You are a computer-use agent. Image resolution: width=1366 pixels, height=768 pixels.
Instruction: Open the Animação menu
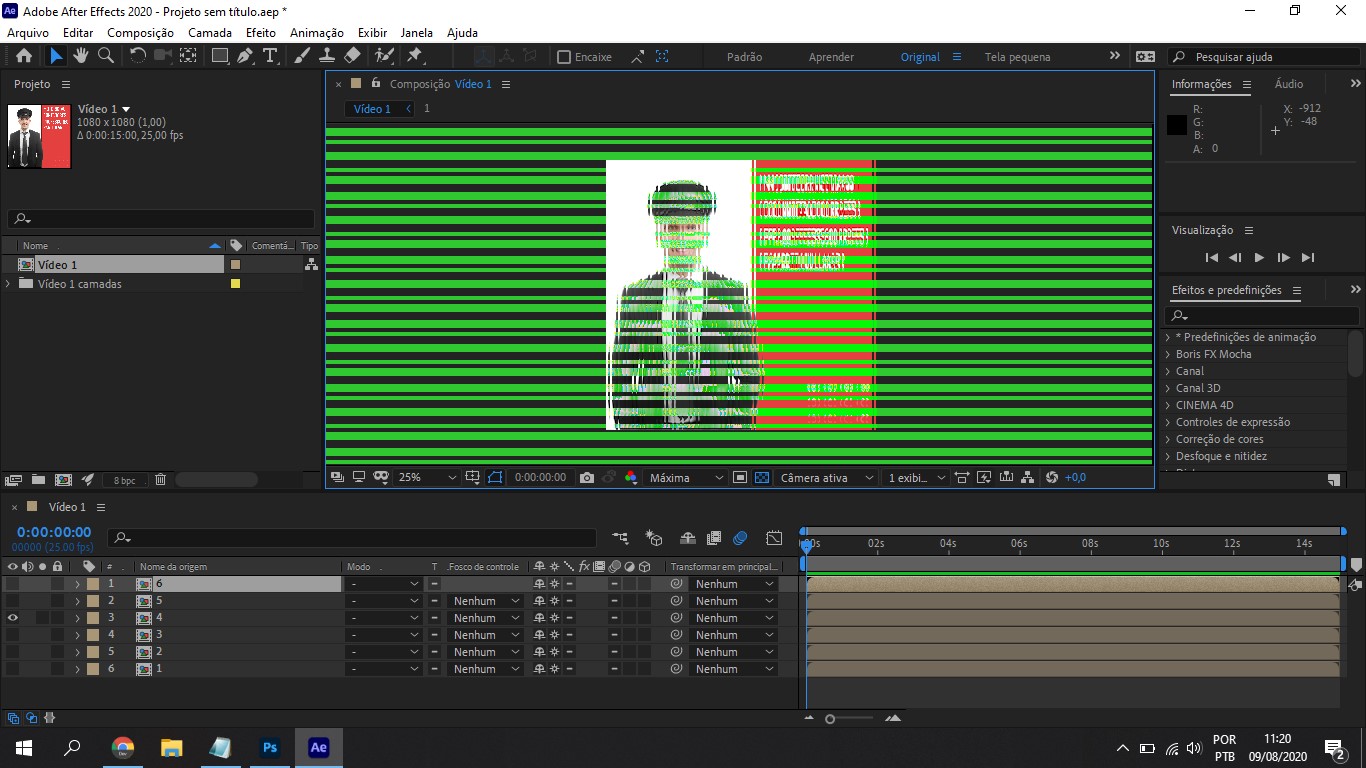pyautogui.click(x=316, y=32)
